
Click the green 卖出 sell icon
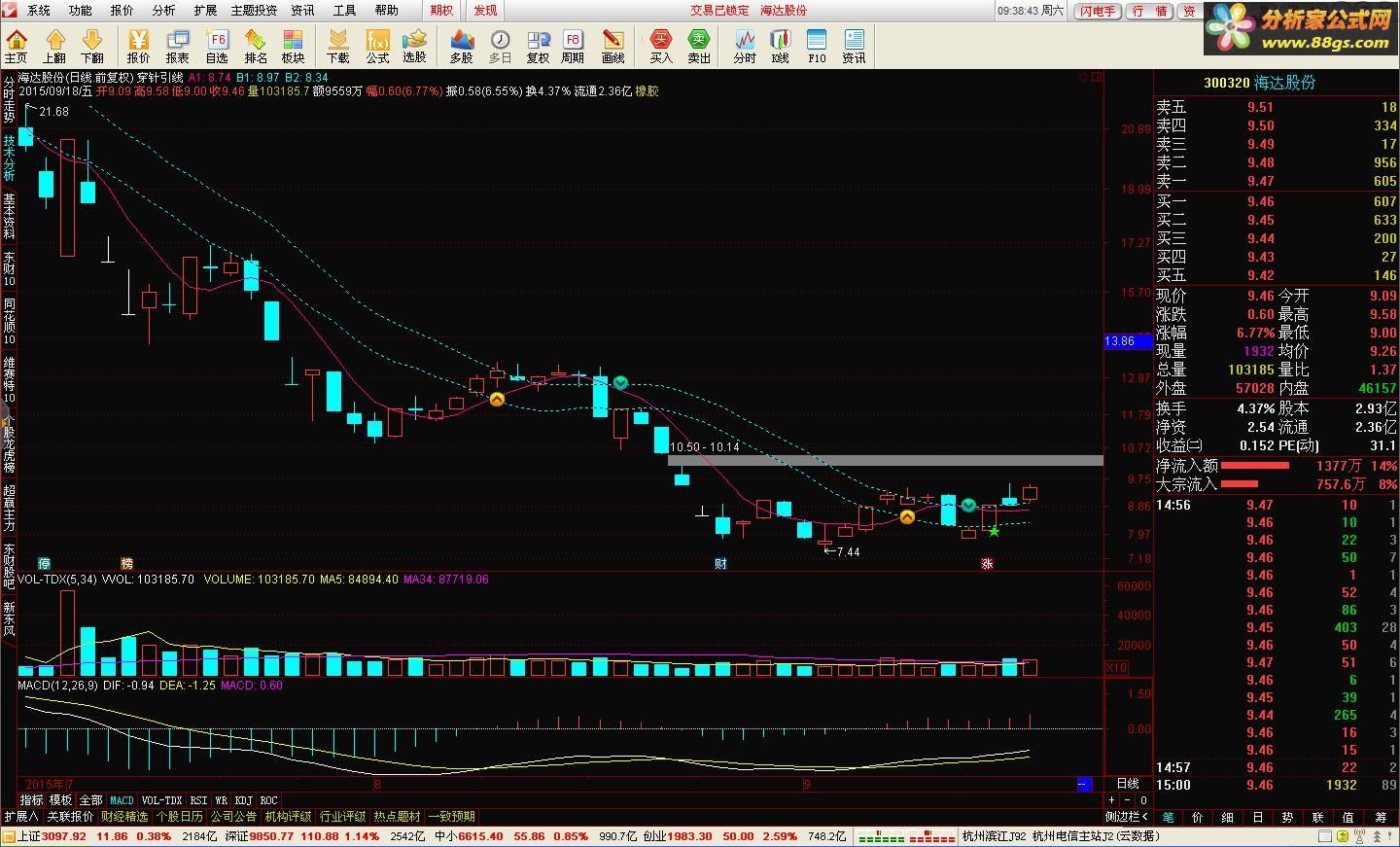[699, 46]
